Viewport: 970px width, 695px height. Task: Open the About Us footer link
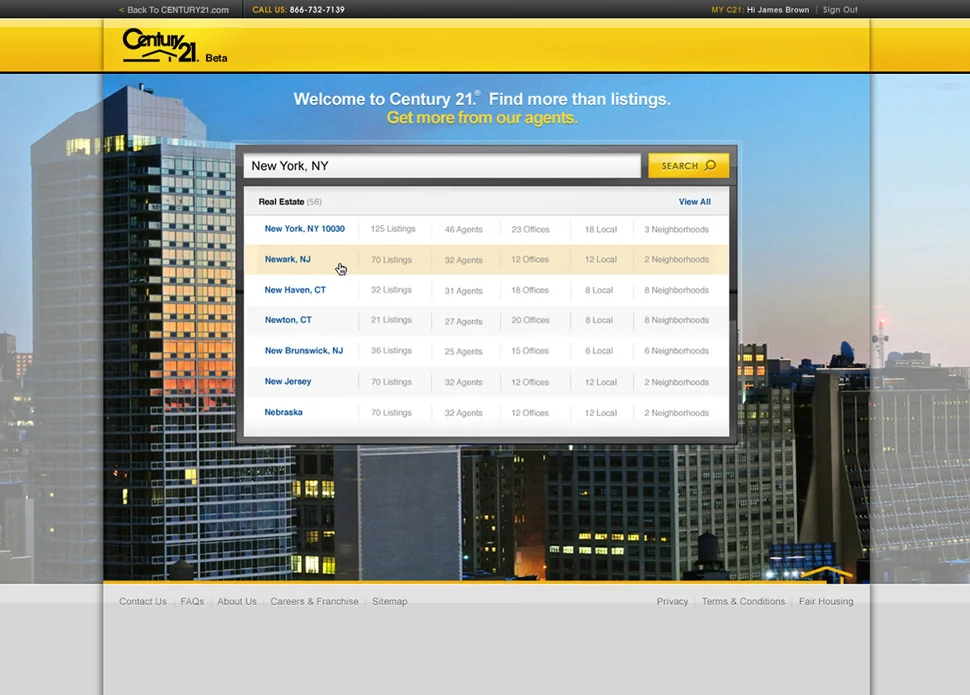tap(237, 602)
